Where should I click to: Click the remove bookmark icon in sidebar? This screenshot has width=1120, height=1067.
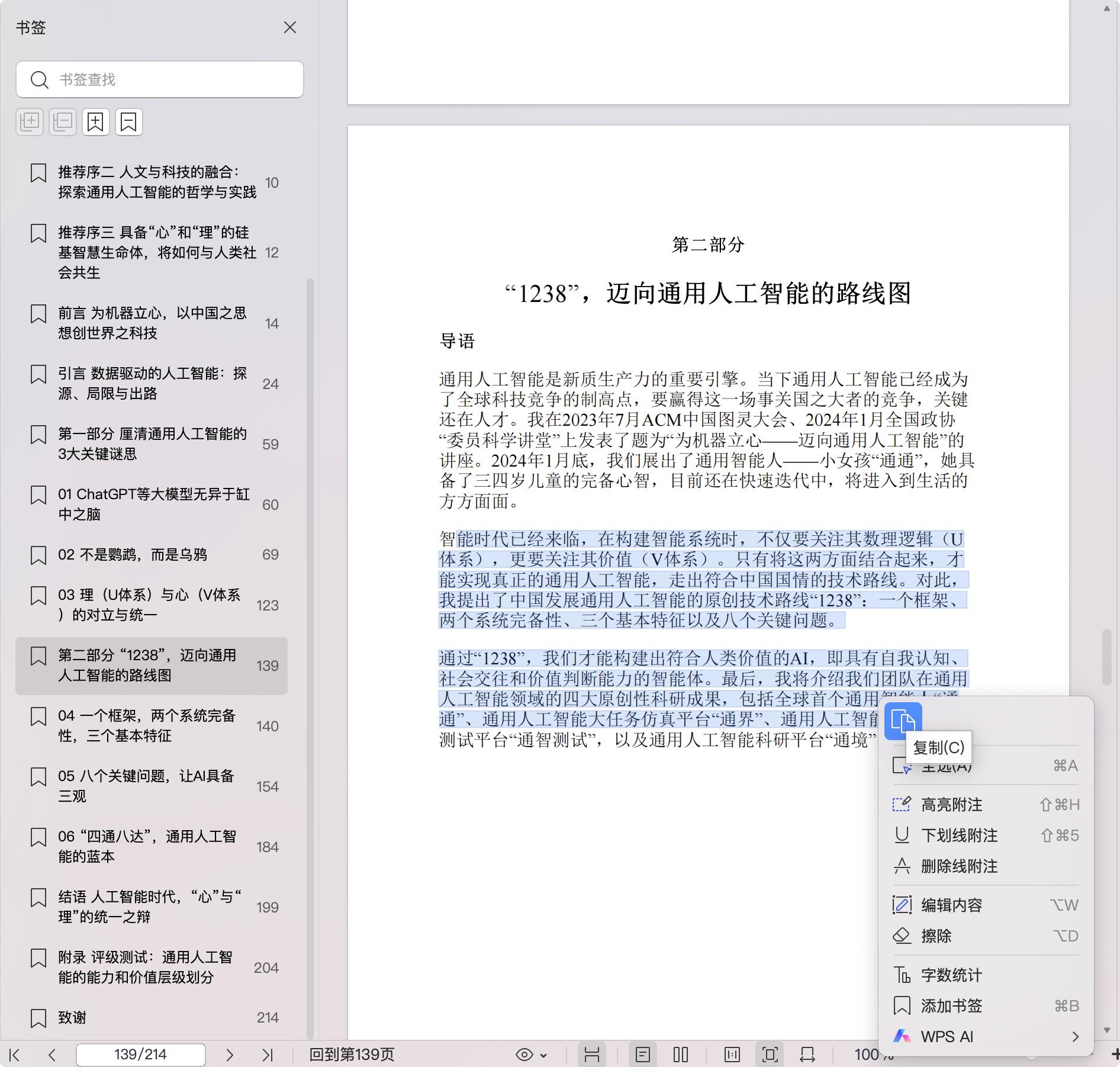coord(128,122)
